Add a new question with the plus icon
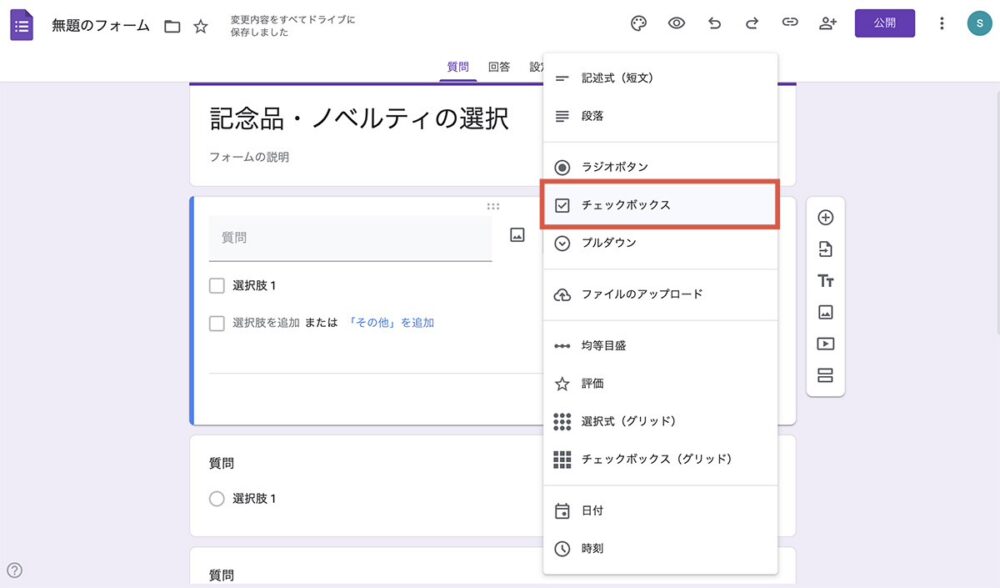The image size is (1000, 588). click(825, 217)
